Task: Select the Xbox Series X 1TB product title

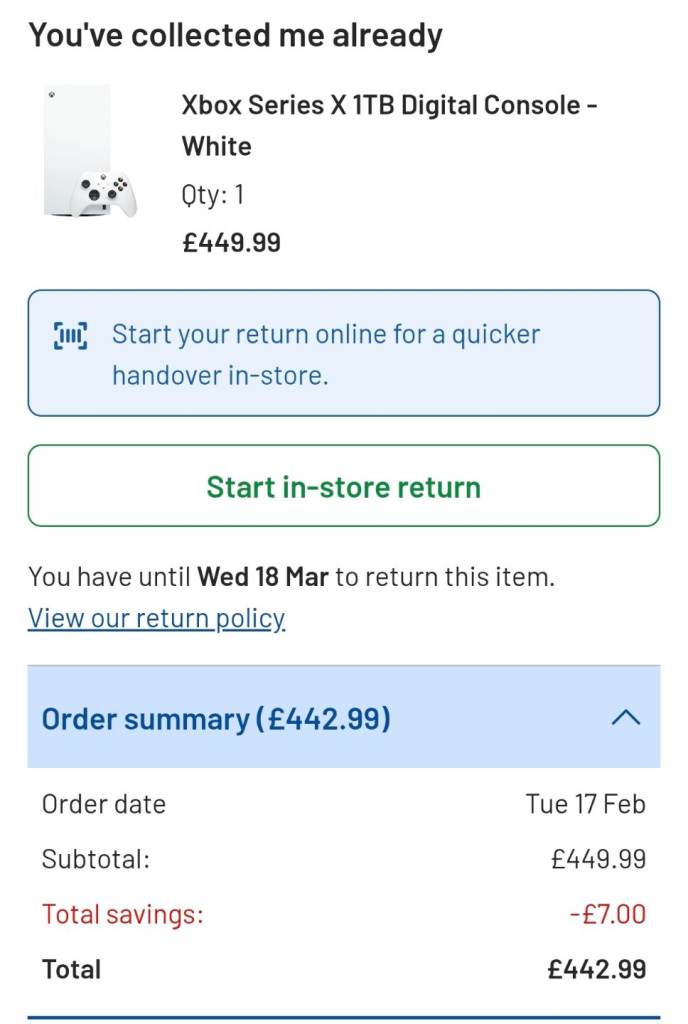Action: coord(390,125)
